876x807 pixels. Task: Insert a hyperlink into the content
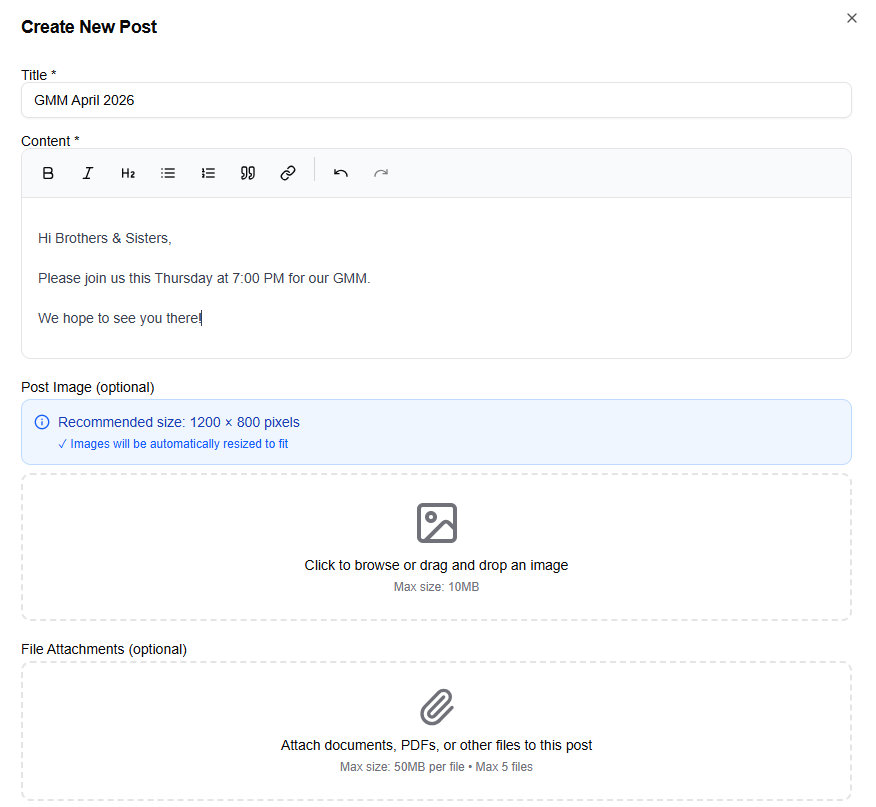[x=288, y=172]
